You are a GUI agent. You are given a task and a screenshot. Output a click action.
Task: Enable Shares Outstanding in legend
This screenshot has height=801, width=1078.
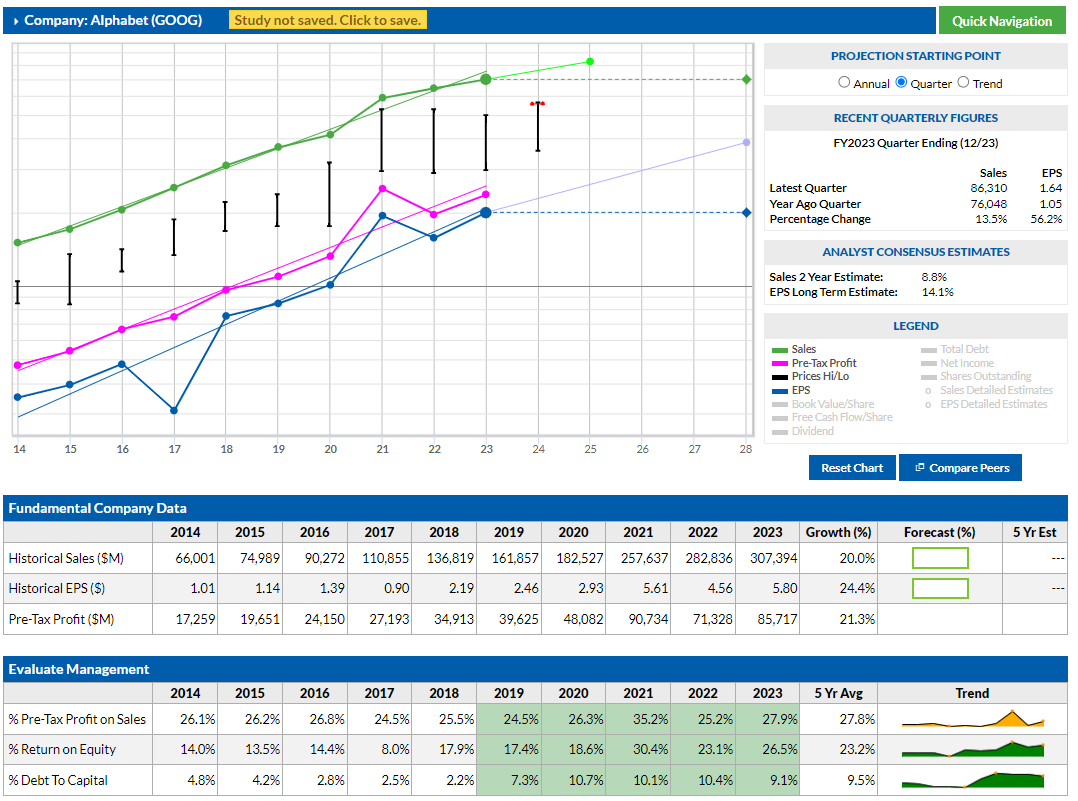[976, 376]
